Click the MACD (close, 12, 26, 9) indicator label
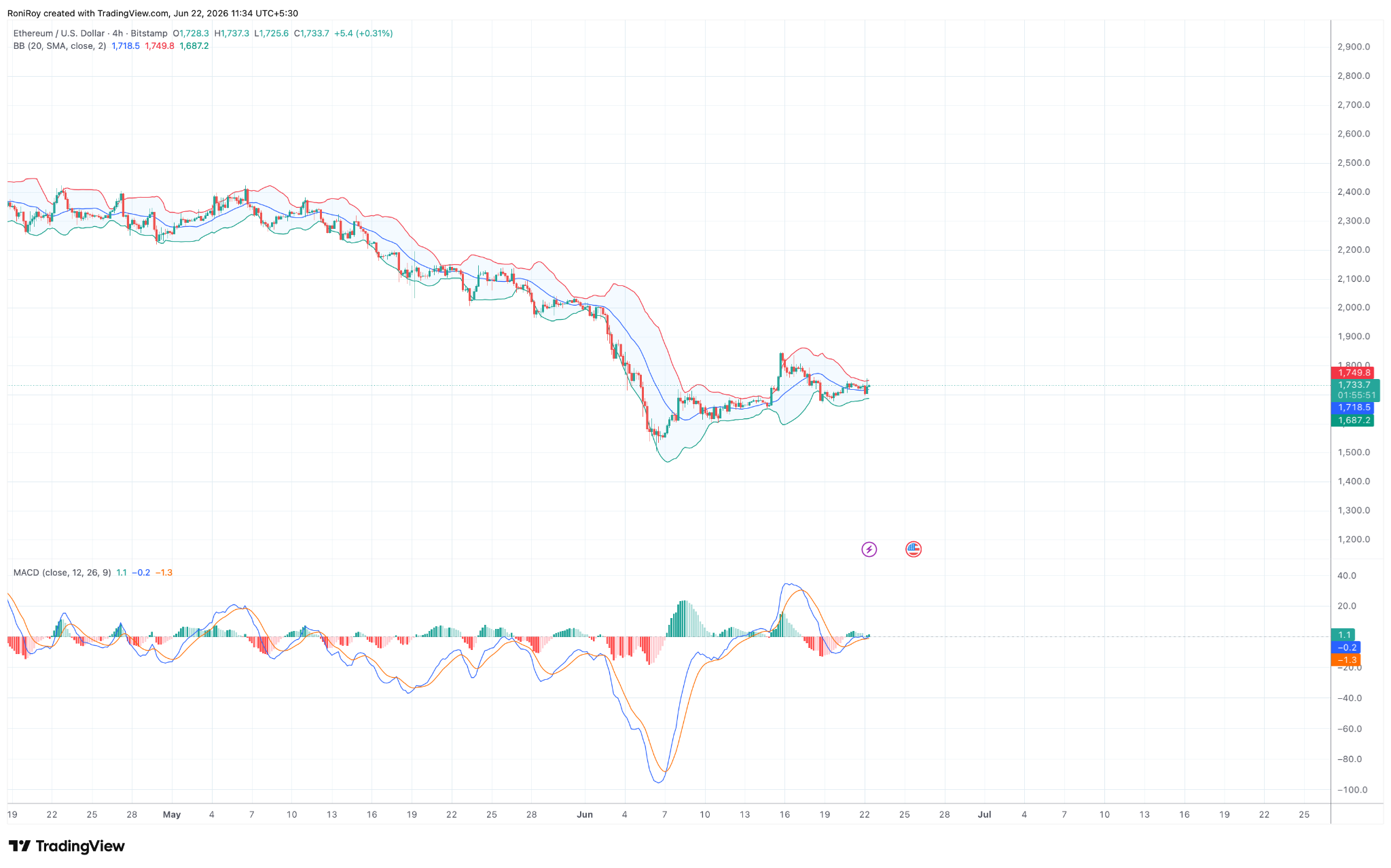Screen dimensions: 1391x868 [x=62, y=573]
